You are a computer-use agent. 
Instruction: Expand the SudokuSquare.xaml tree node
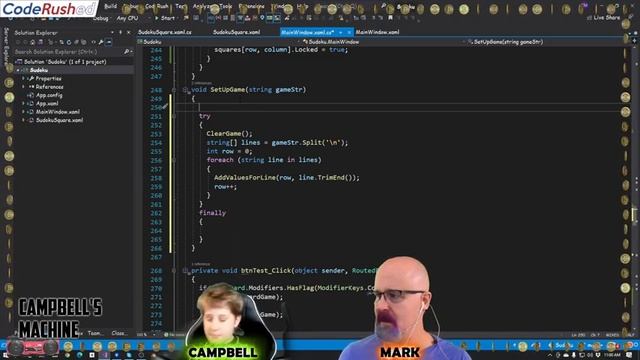[24, 120]
